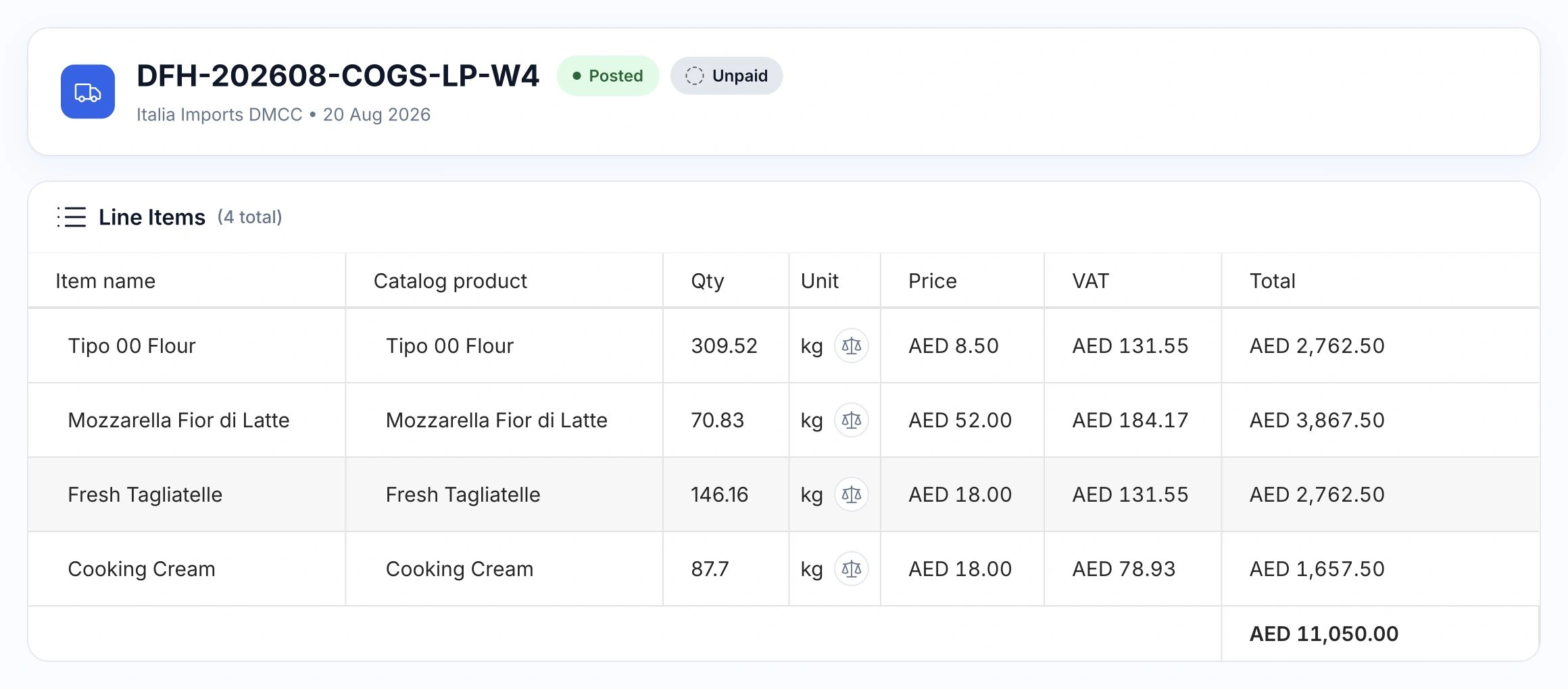1568x689 pixels.
Task: Click the (4 total) count label
Action: click(249, 217)
